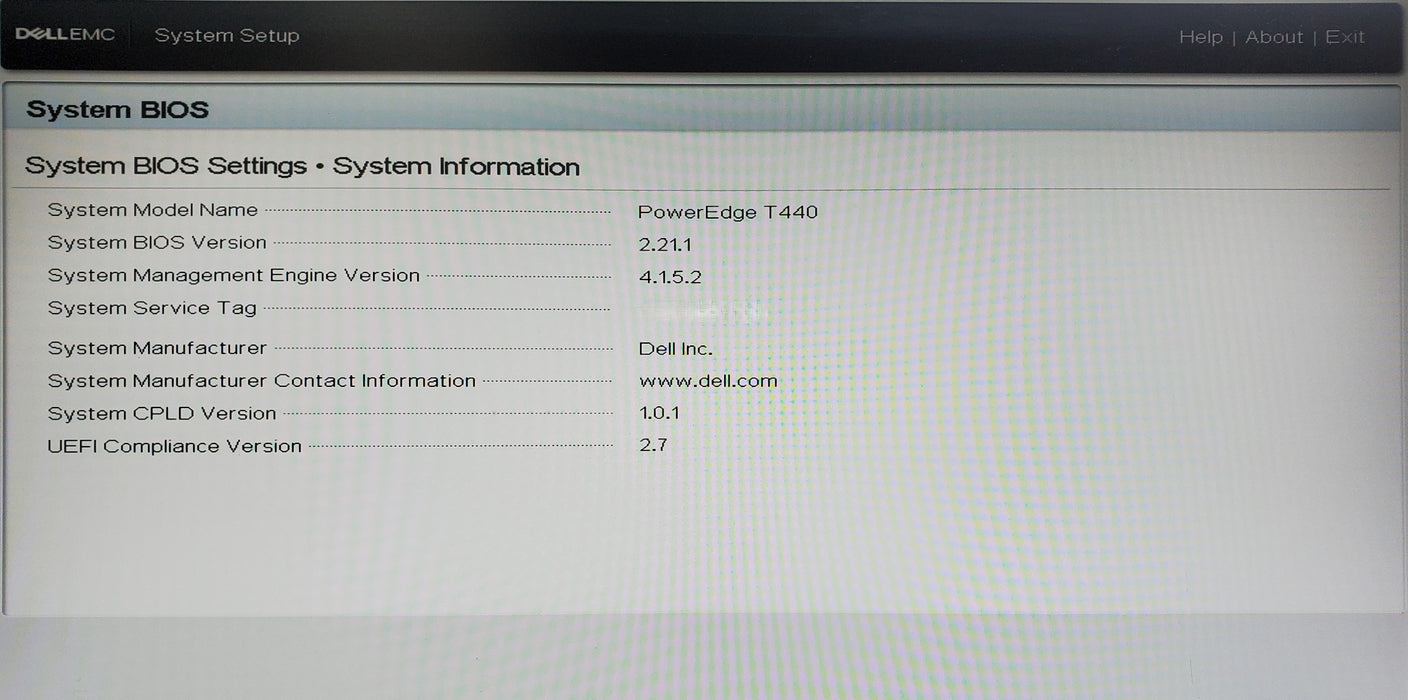
Task: Select the System BIOS Version label
Action: coord(157,243)
